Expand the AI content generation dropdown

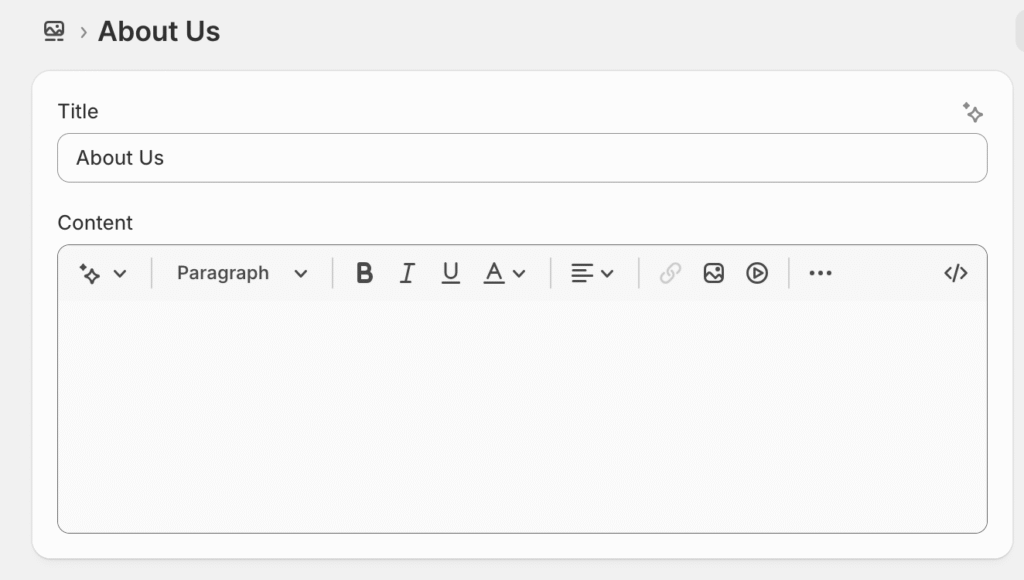(x=103, y=273)
